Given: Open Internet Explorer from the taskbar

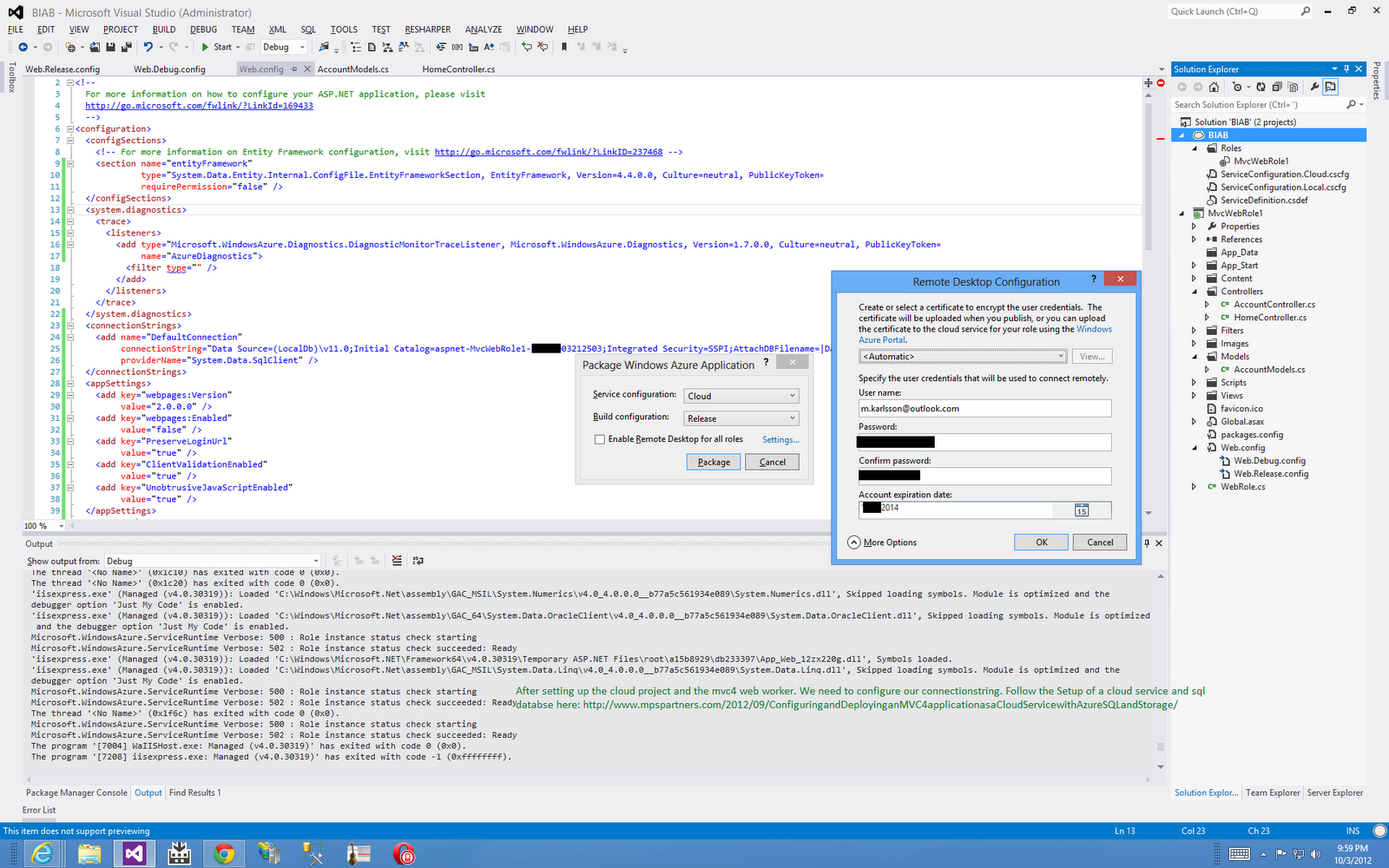Looking at the screenshot, I should [x=43, y=854].
